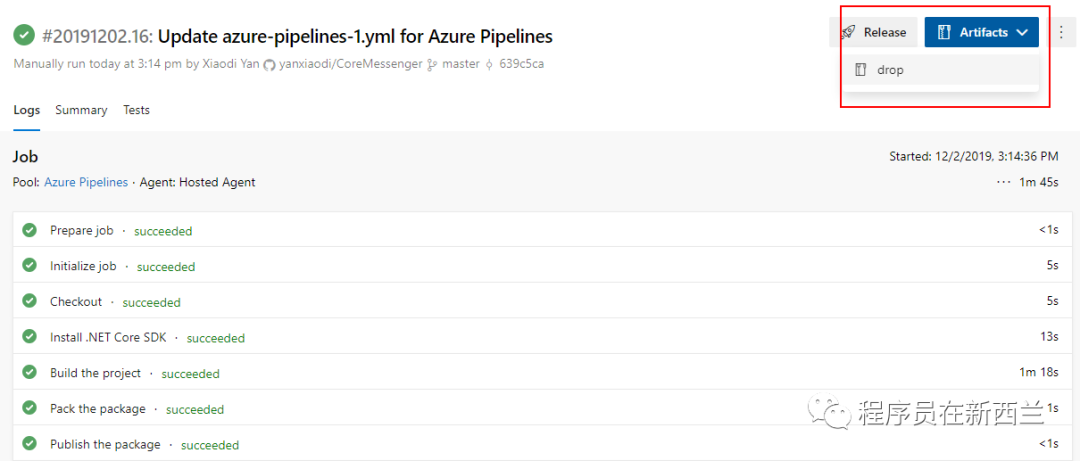The height and width of the screenshot is (461, 1080).
Task: Click the check icon for Publish the package
Action: coord(29,443)
